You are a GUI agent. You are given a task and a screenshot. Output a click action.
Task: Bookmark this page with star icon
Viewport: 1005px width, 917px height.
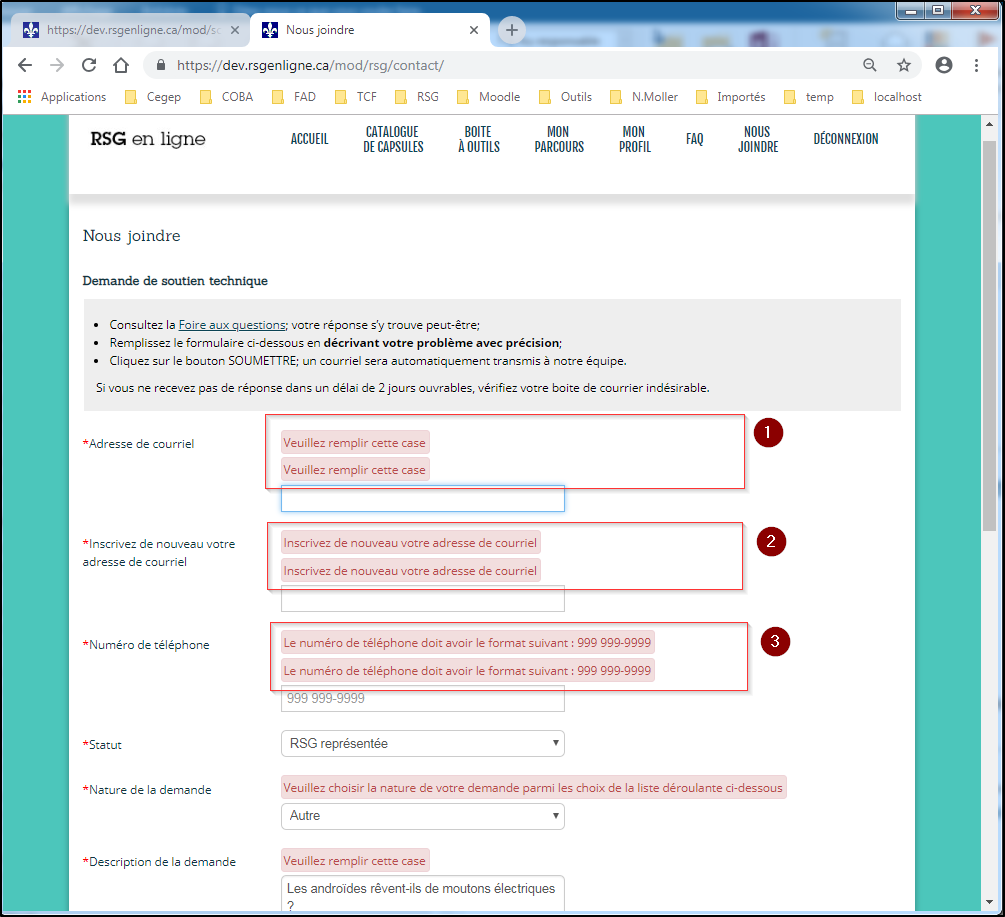point(904,65)
